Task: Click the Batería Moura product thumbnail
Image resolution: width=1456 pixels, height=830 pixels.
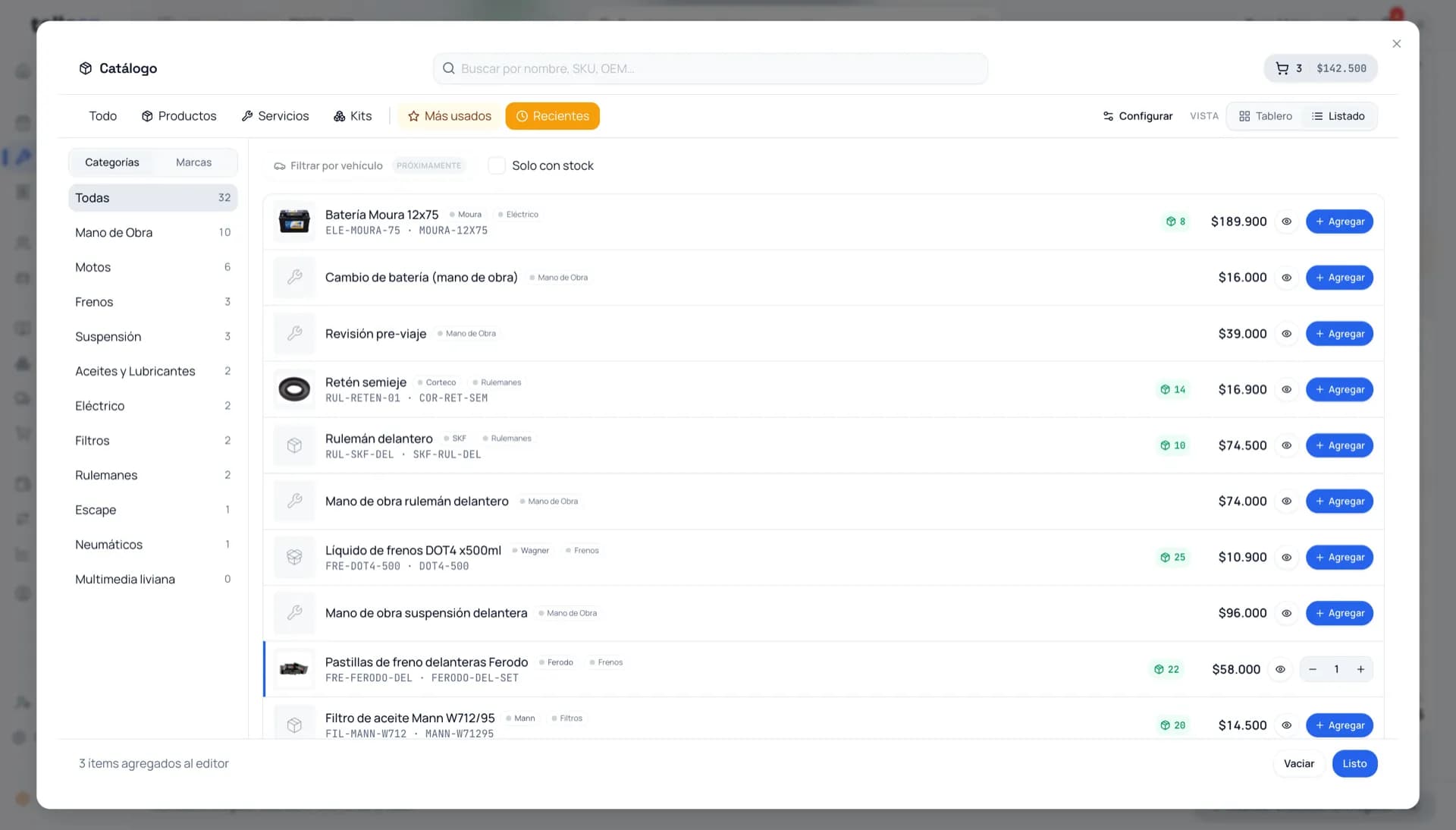Action: point(294,222)
